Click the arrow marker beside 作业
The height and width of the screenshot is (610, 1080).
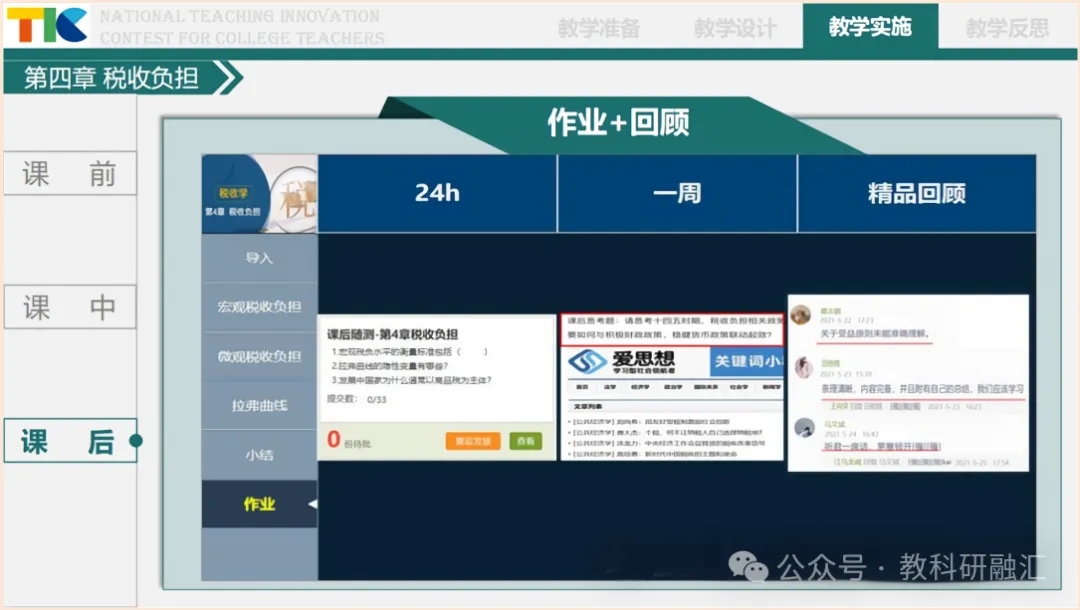(x=313, y=504)
